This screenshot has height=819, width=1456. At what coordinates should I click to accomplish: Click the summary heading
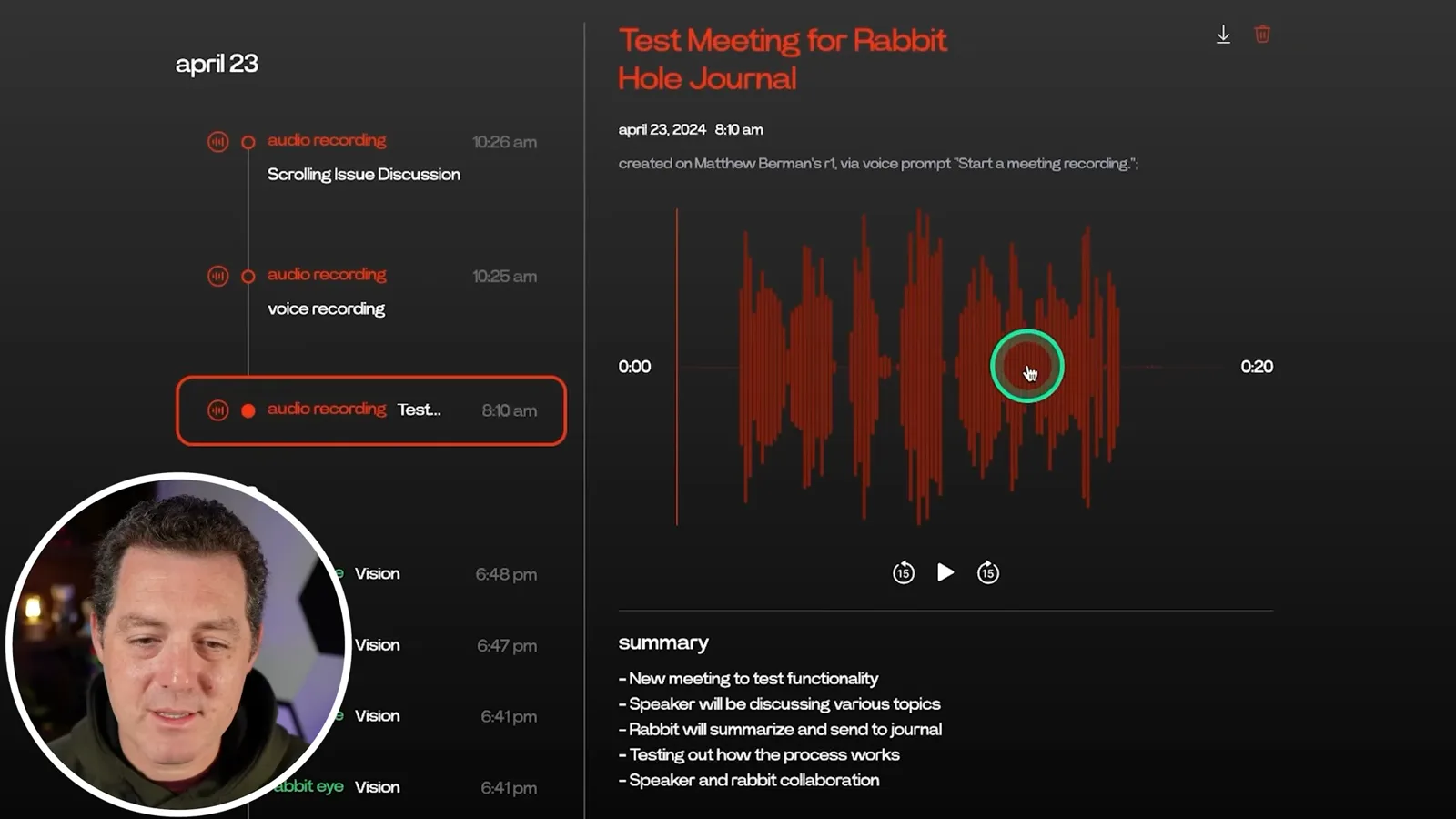[663, 642]
